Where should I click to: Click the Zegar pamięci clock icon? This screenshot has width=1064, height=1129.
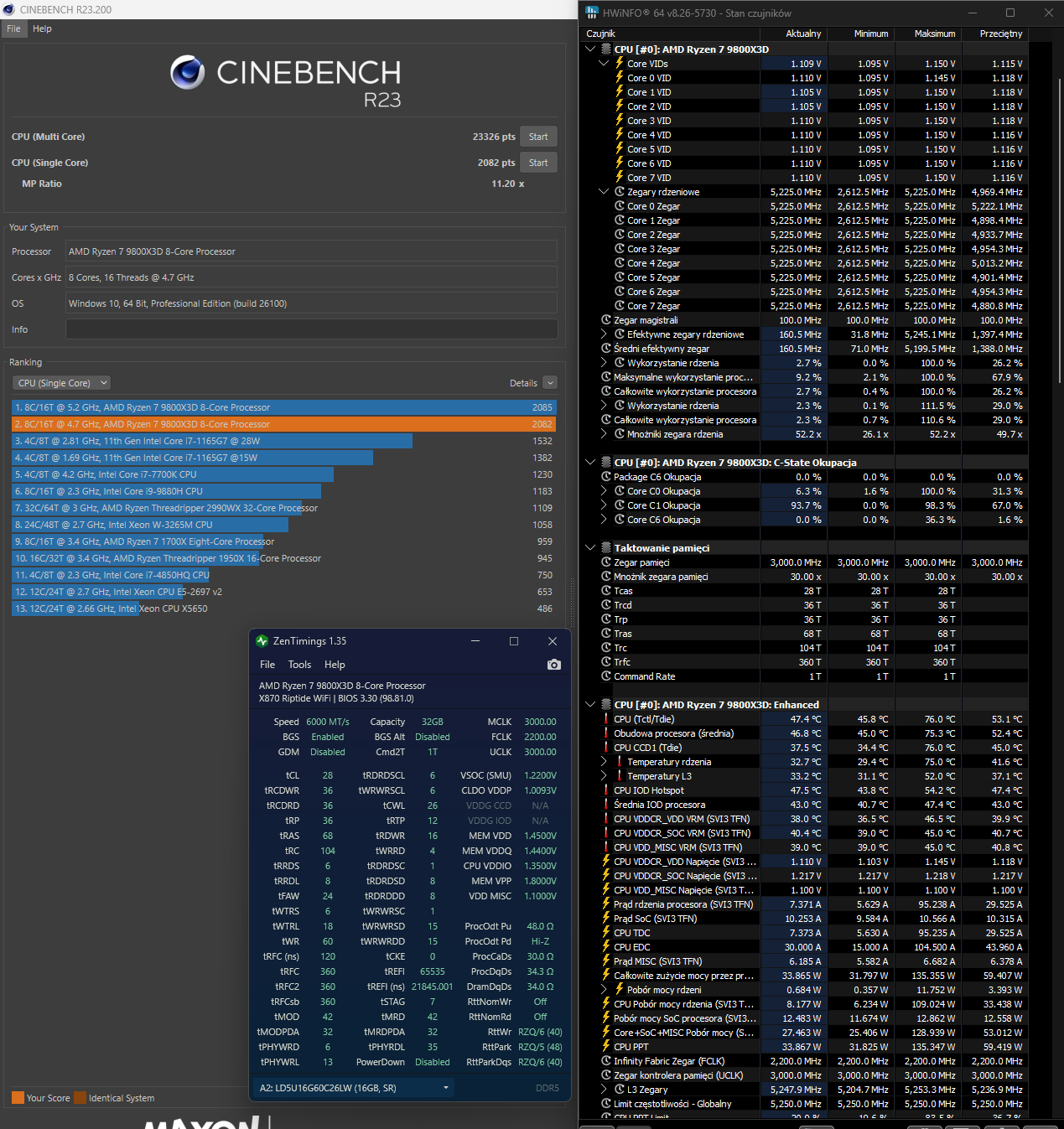tap(606, 562)
